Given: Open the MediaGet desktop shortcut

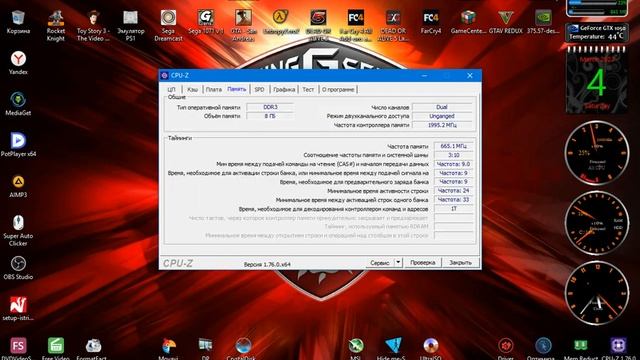Looking at the screenshot, I should (x=18, y=104).
